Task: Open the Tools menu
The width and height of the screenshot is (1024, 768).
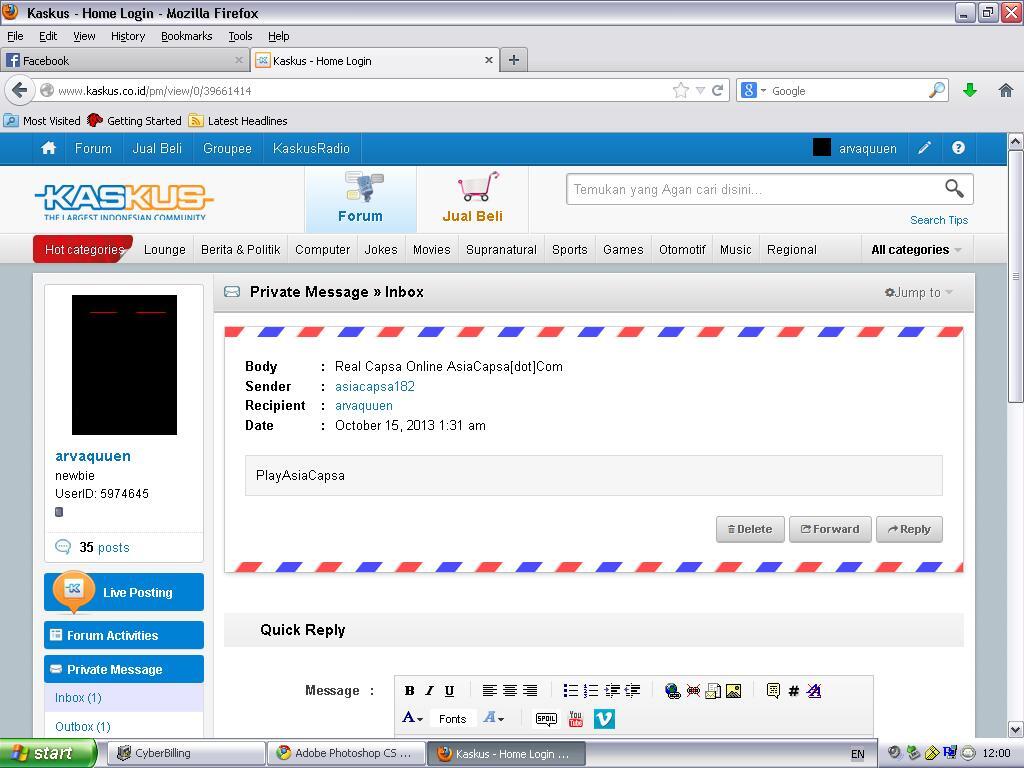Action: coord(240,36)
